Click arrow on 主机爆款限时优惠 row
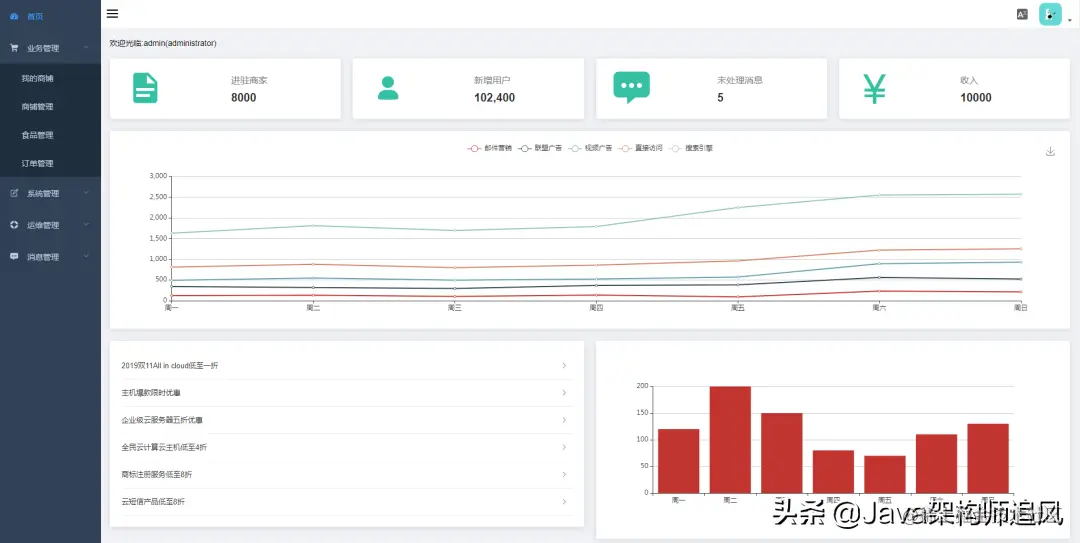The image size is (1080, 543). [564, 393]
